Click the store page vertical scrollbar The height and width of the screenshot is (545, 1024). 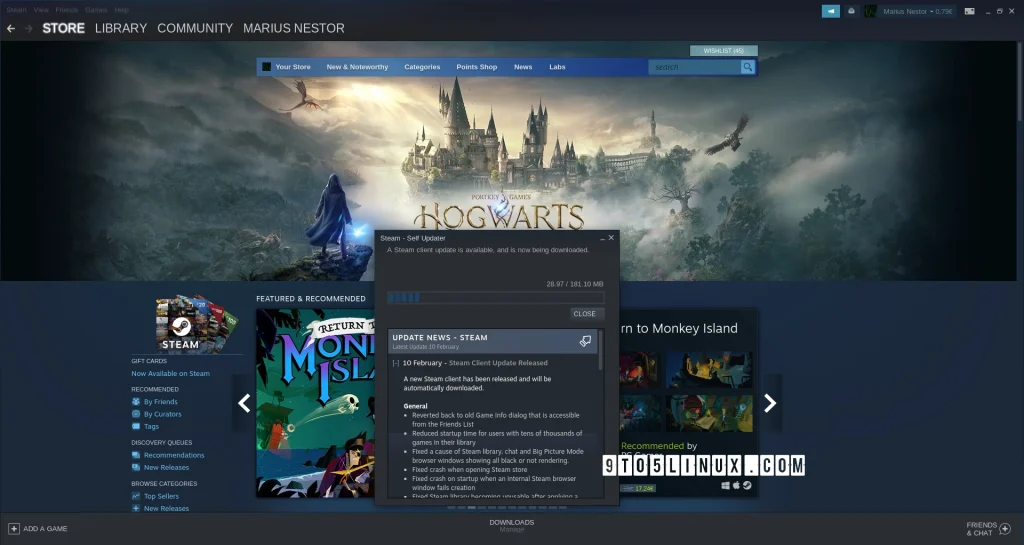pos(1019,82)
